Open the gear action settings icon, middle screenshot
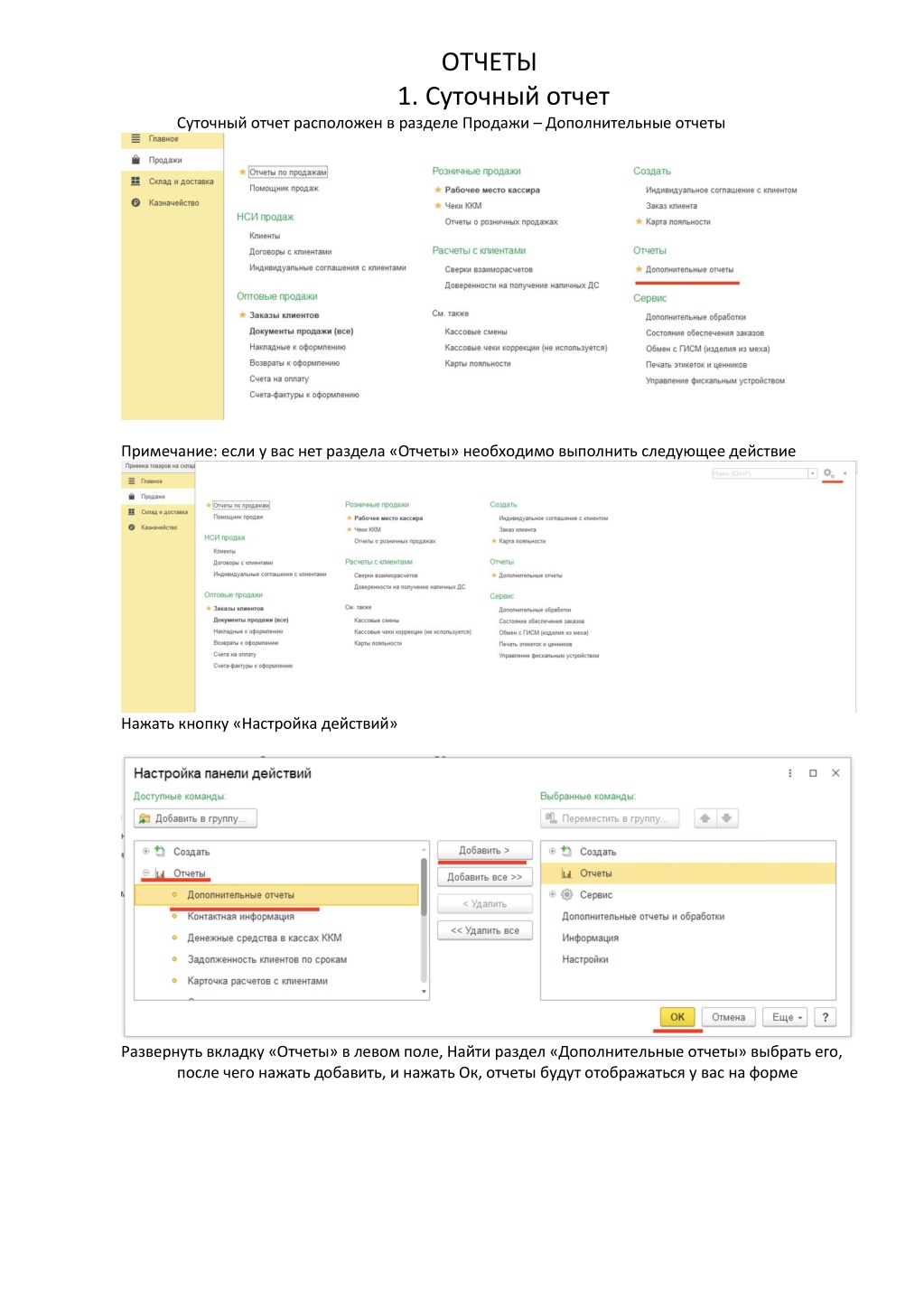The height and width of the screenshot is (1307, 924). point(828,473)
